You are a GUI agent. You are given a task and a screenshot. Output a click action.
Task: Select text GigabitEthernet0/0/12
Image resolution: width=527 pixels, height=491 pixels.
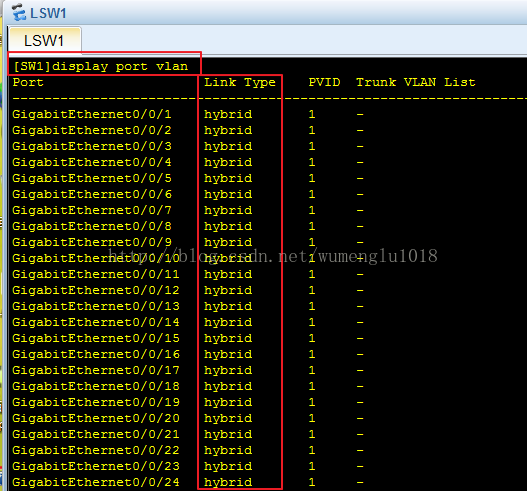(x=96, y=290)
